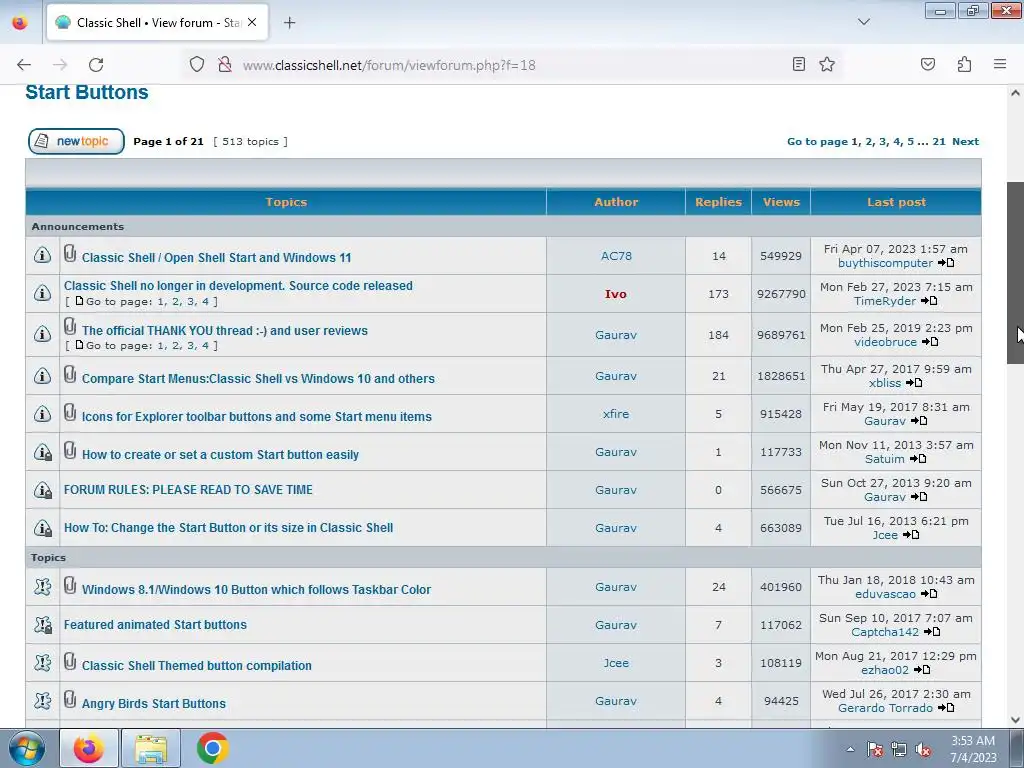Jump to last post by xbliss icon
The height and width of the screenshot is (768, 1024).
point(914,383)
